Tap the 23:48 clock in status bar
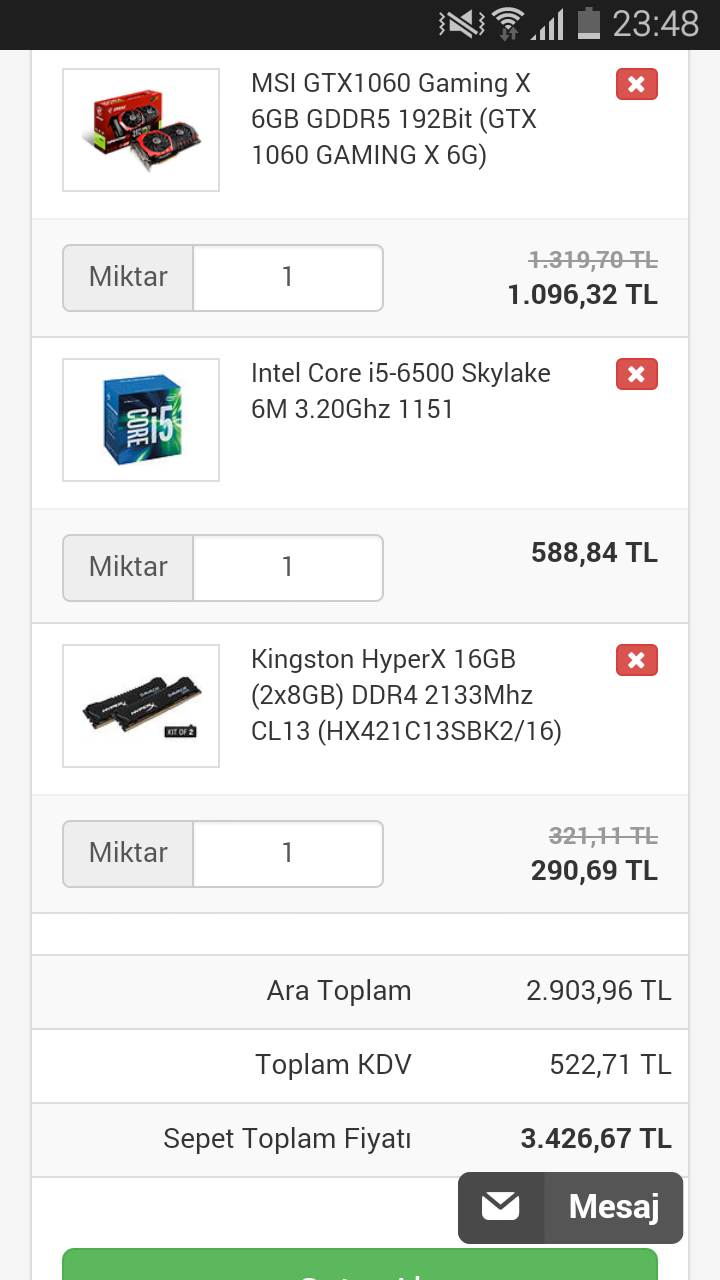The image size is (720, 1280). click(655, 23)
